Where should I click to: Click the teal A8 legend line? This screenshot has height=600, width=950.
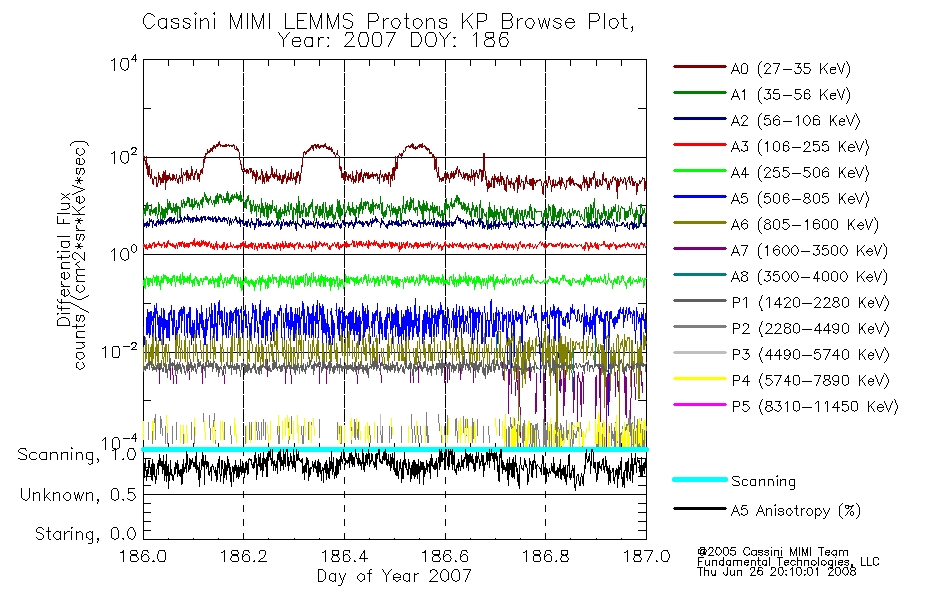pos(699,275)
